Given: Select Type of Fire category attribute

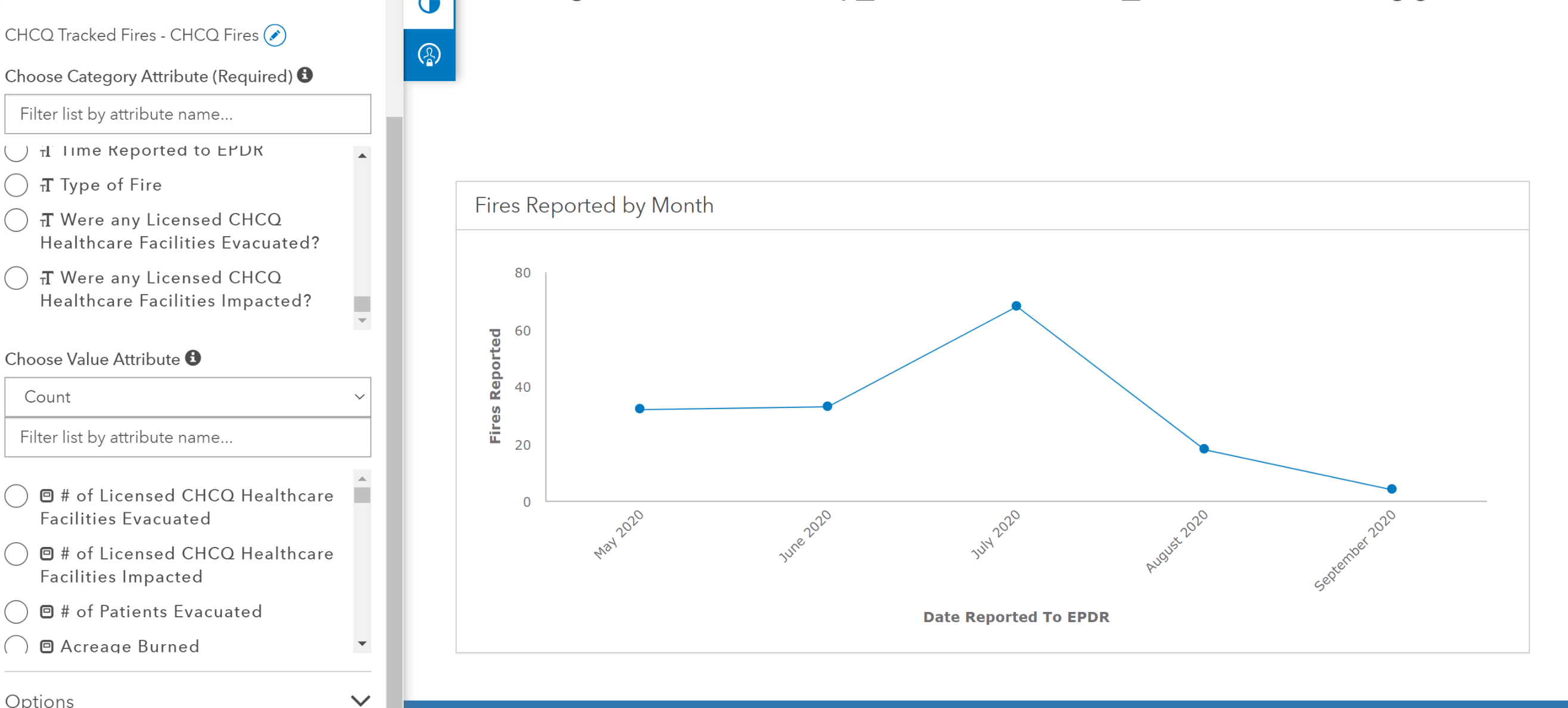Looking at the screenshot, I should (x=17, y=185).
